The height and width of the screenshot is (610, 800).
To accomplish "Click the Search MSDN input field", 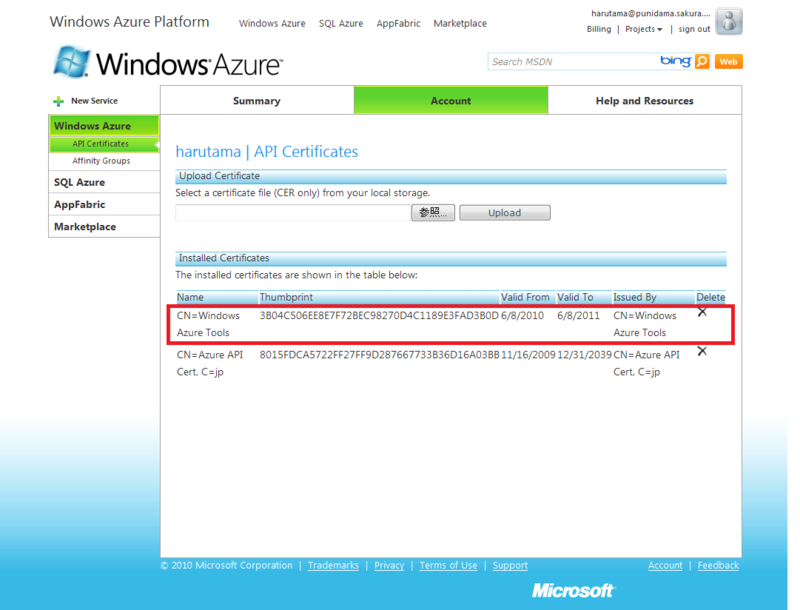I will pyautogui.click(x=573, y=62).
